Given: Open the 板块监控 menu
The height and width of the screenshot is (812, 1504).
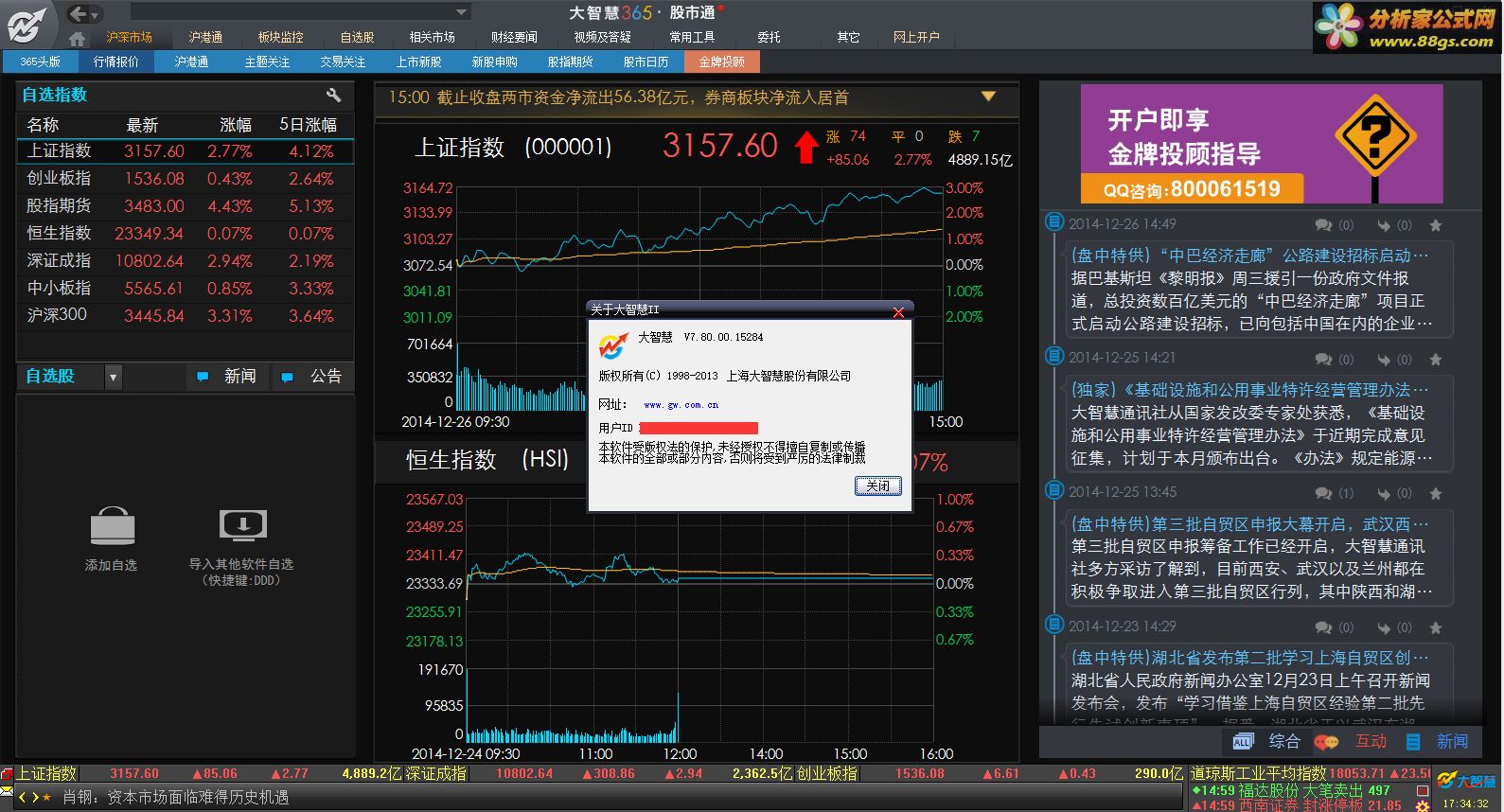Looking at the screenshot, I should tap(280, 37).
